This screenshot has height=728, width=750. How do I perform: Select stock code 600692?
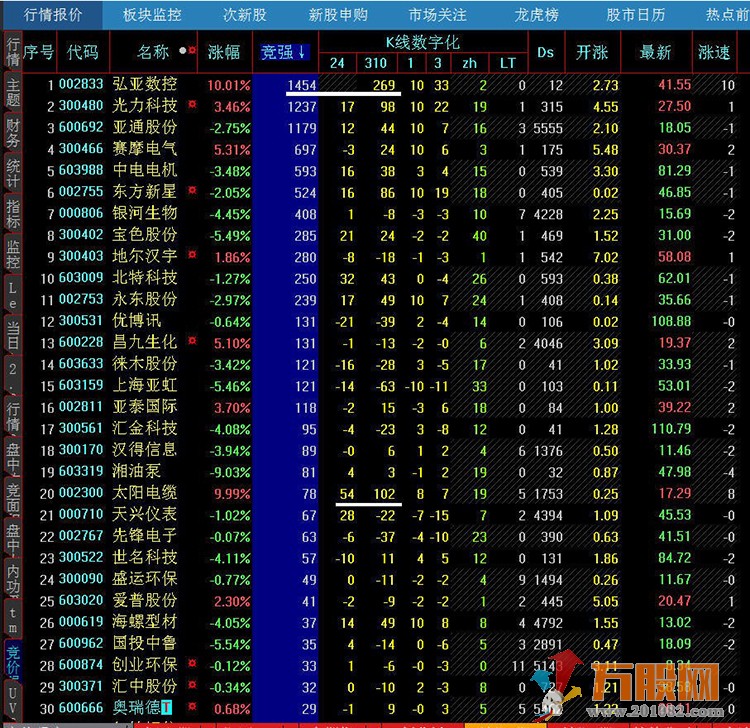[x=81, y=127]
